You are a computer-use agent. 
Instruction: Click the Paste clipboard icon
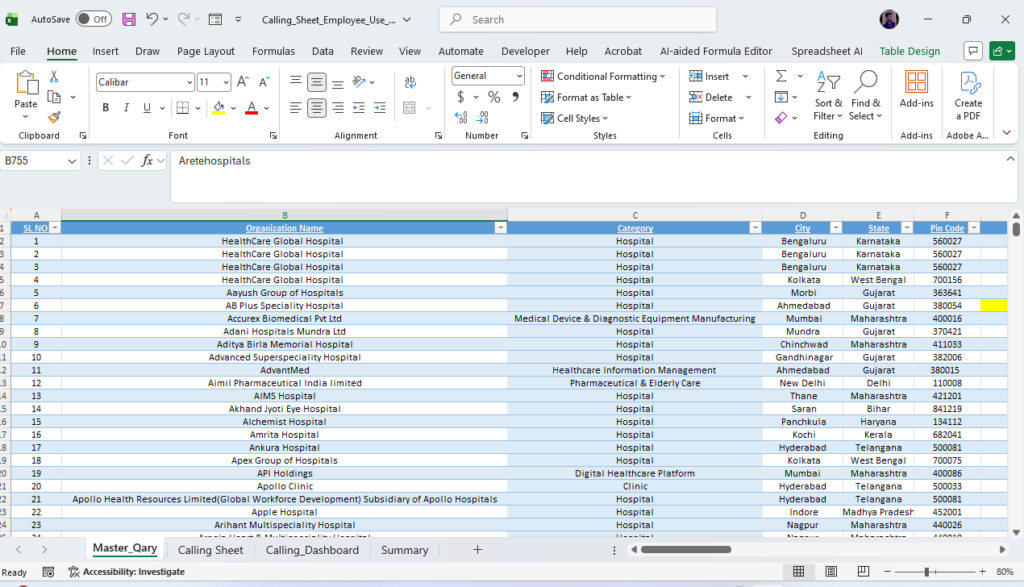[x=26, y=84]
